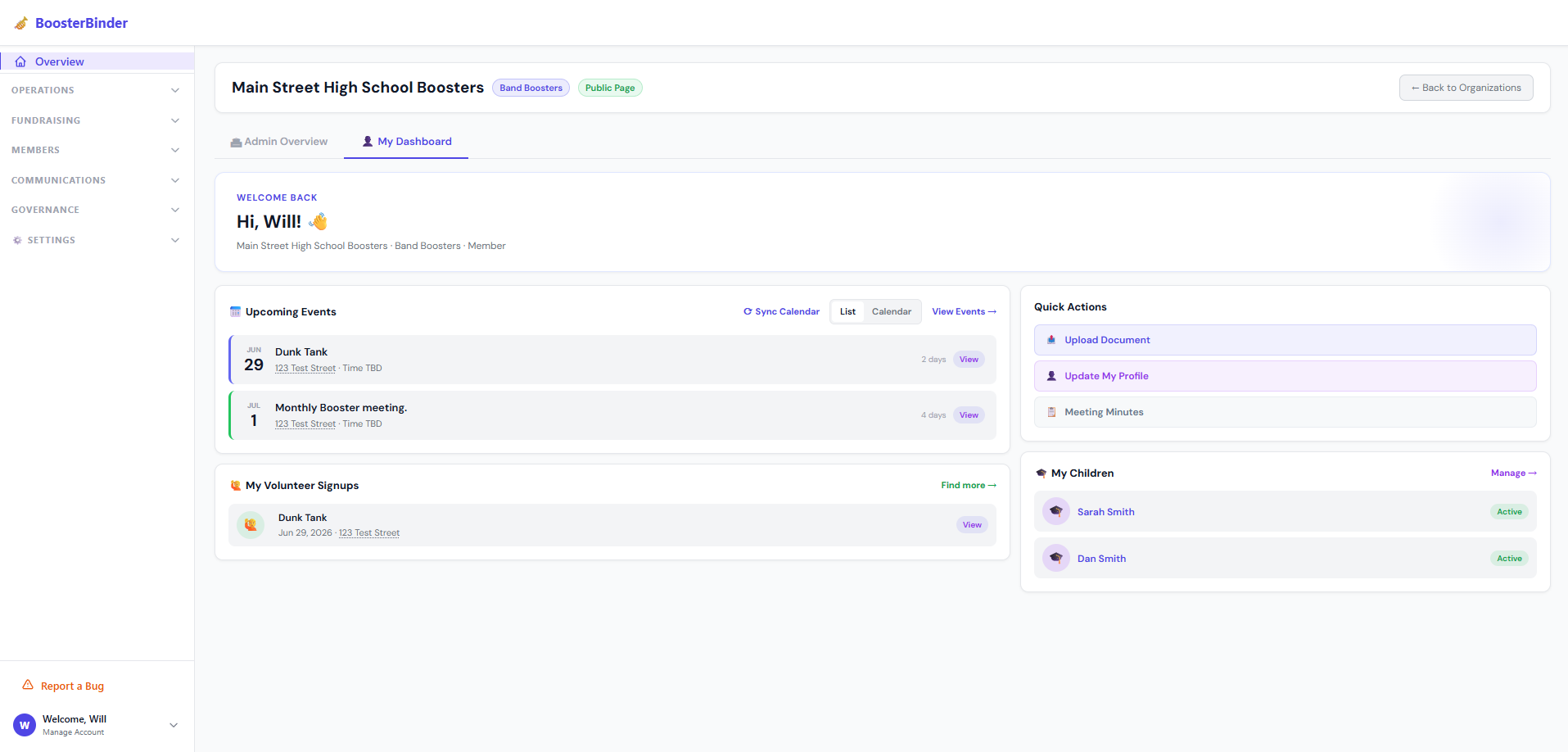Click the Settings gear icon in sidebar
The image size is (1568, 752).
(17, 240)
